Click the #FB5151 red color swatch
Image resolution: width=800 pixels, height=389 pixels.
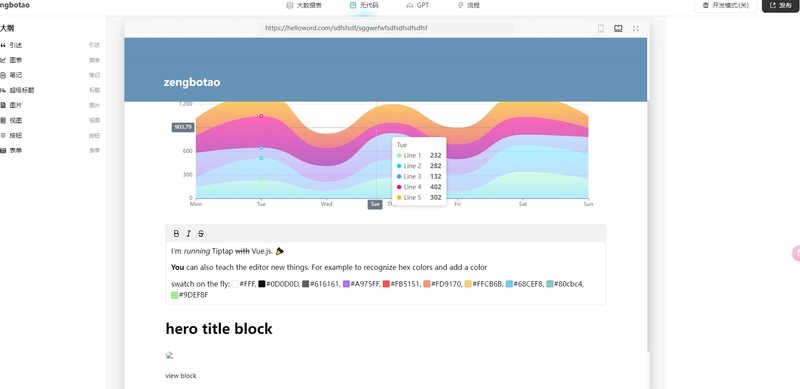pos(386,284)
